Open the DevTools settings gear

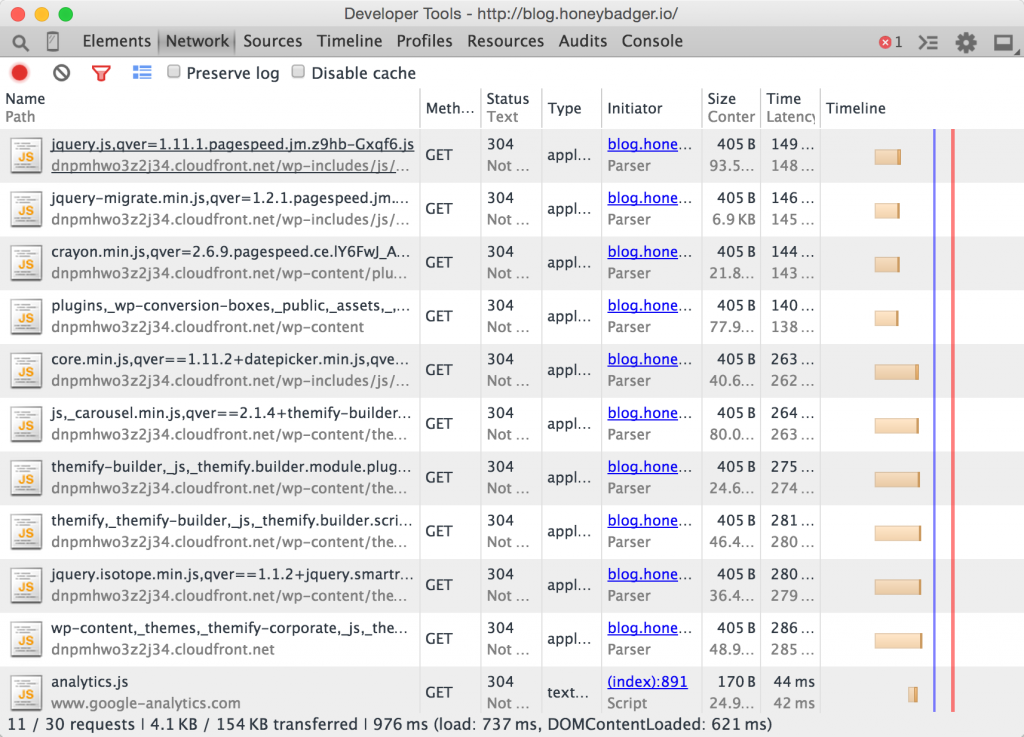pyautogui.click(x=966, y=42)
